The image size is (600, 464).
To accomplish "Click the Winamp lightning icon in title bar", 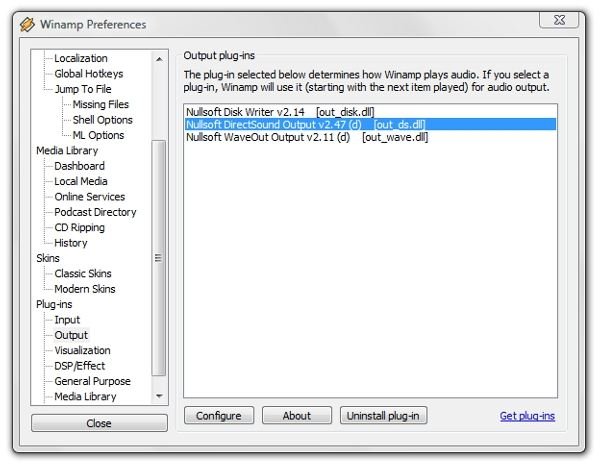I will pyautogui.click(x=27, y=24).
